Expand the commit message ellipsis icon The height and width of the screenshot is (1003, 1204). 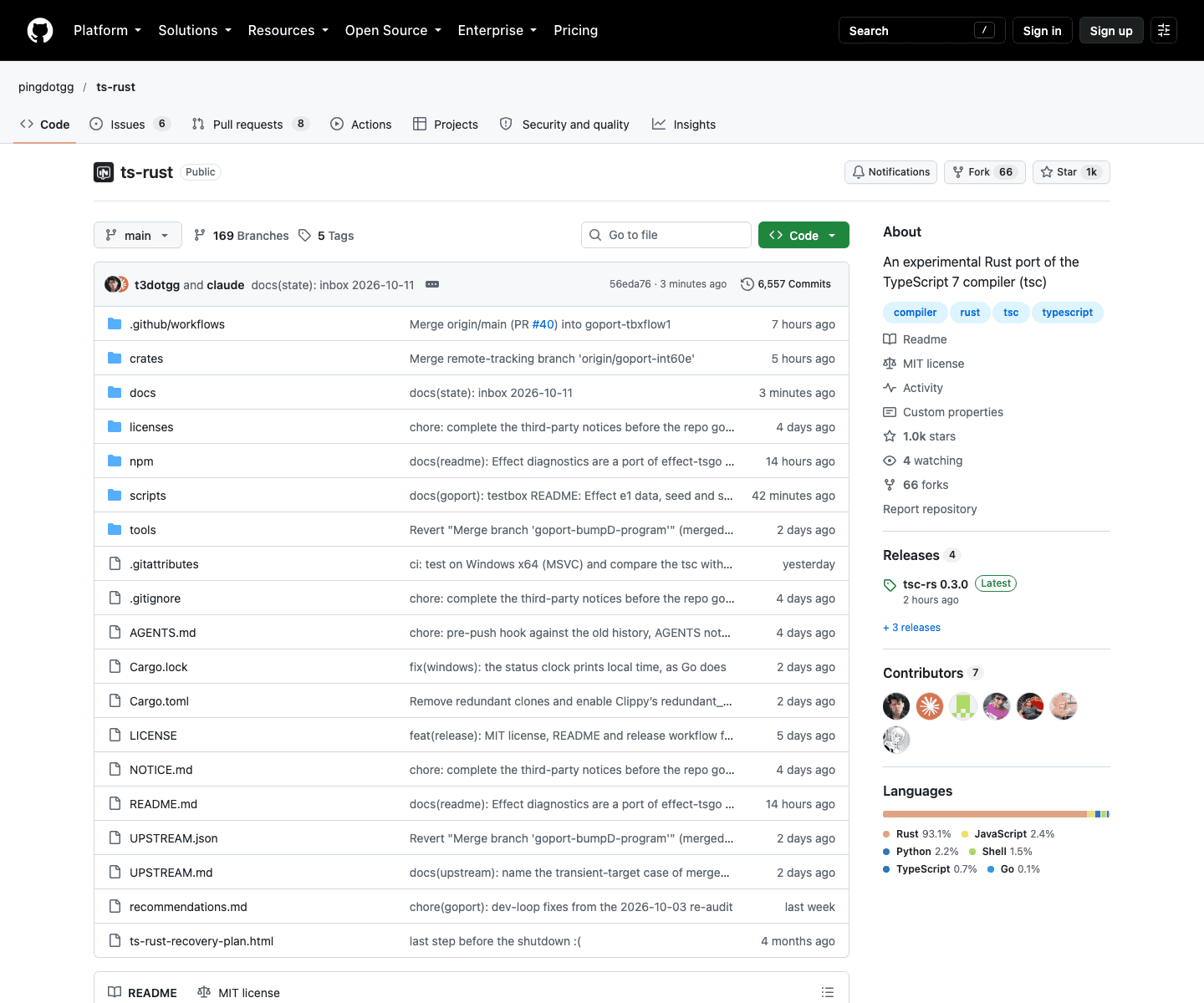(x=432, y=284)
